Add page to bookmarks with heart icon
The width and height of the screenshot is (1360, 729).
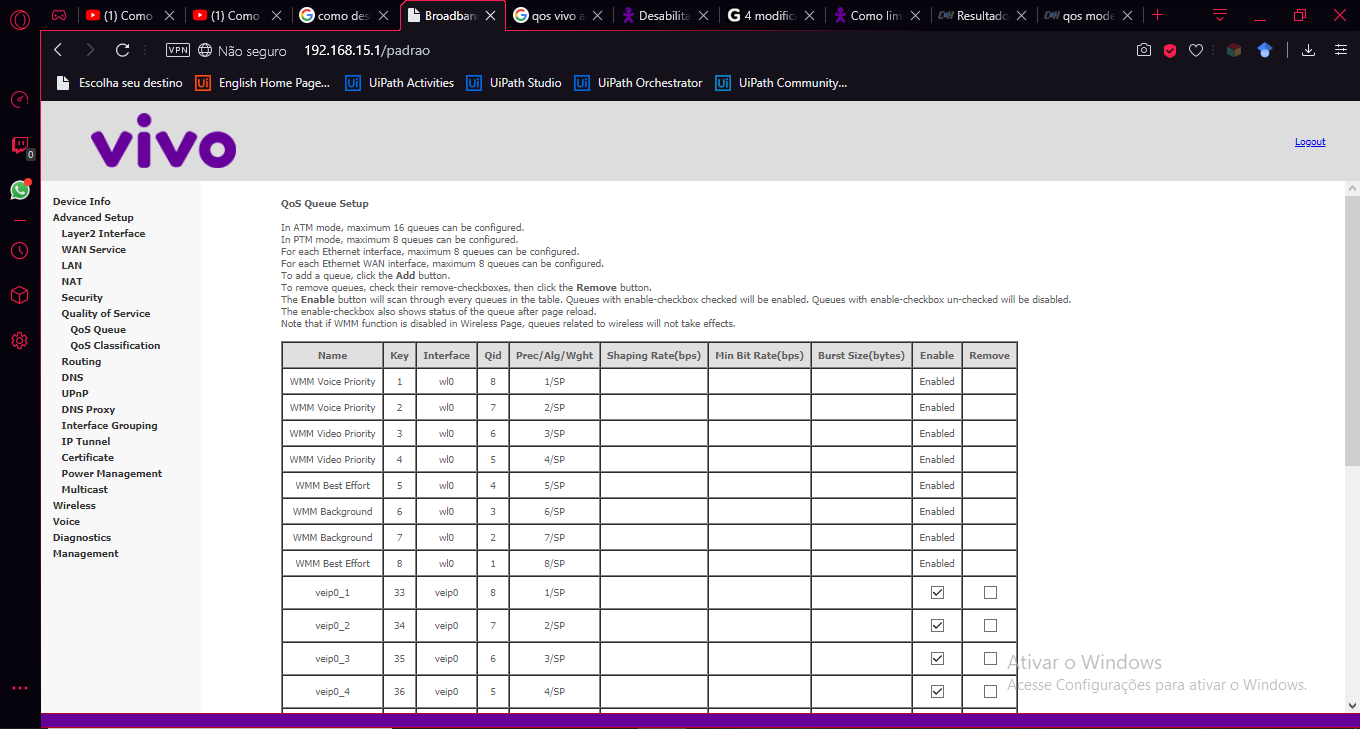(1196, 50)
